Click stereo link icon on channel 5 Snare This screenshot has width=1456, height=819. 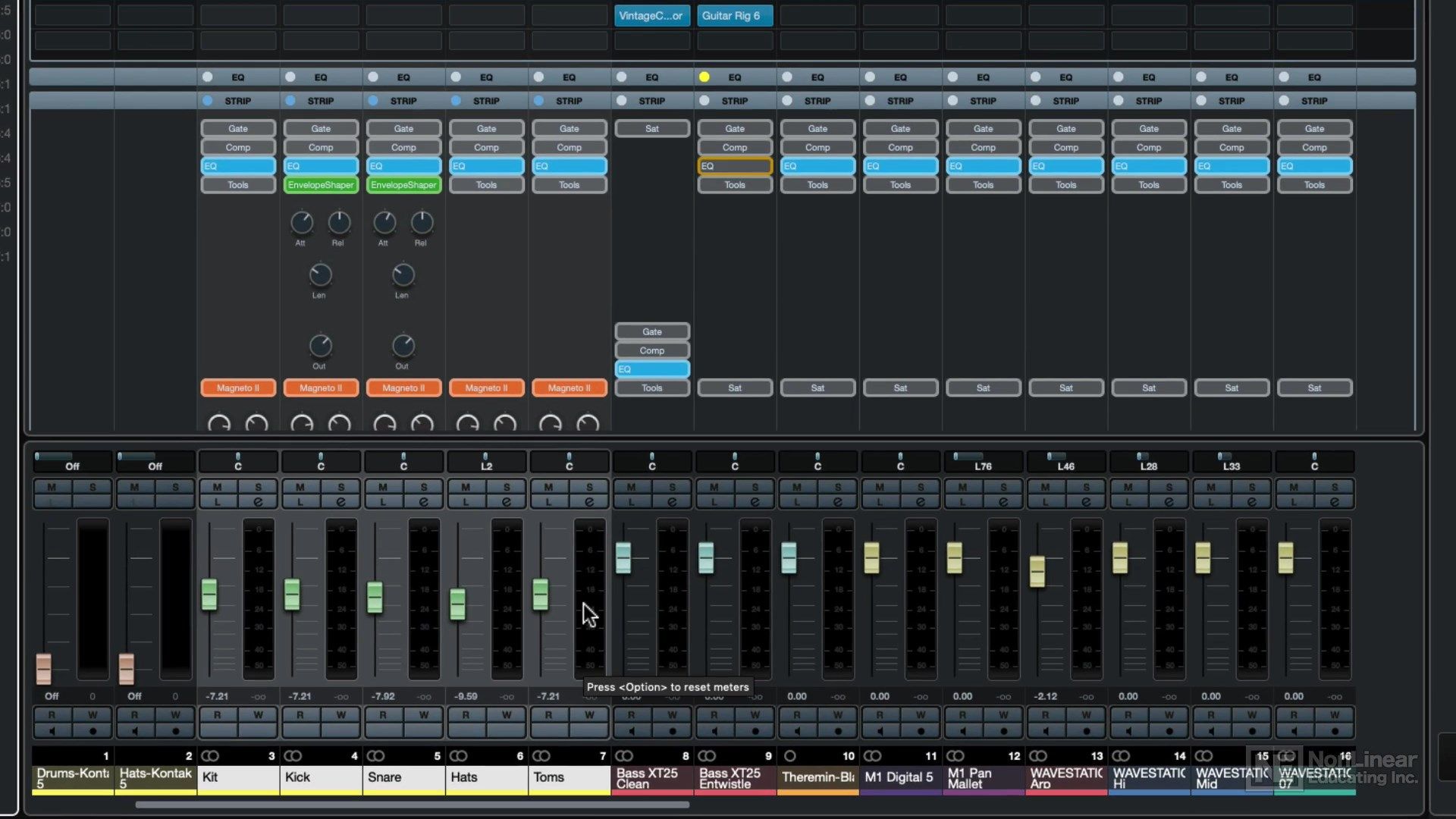[375, 756]
